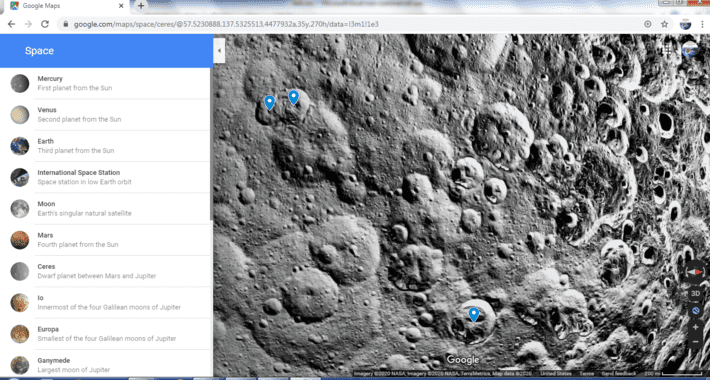Open a new browser tab
The height and width of the screenshot is (380, 710).
141,6
